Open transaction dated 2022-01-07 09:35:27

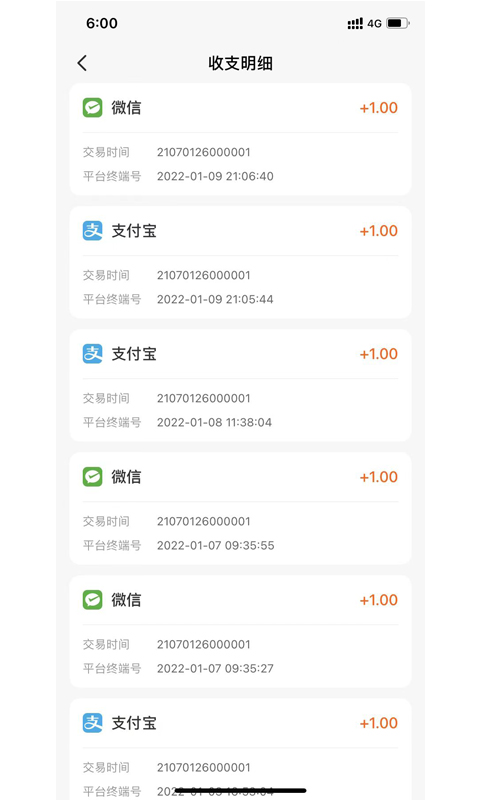tap(240, 631)
